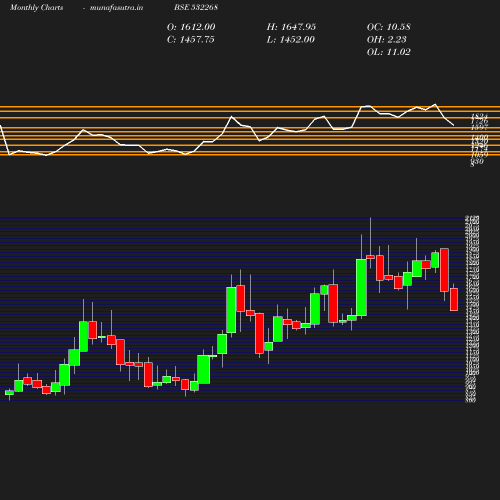Click the 'OC: 10.58' reading
Viewport: 500px width, 500px height.
tap(389, 27)
